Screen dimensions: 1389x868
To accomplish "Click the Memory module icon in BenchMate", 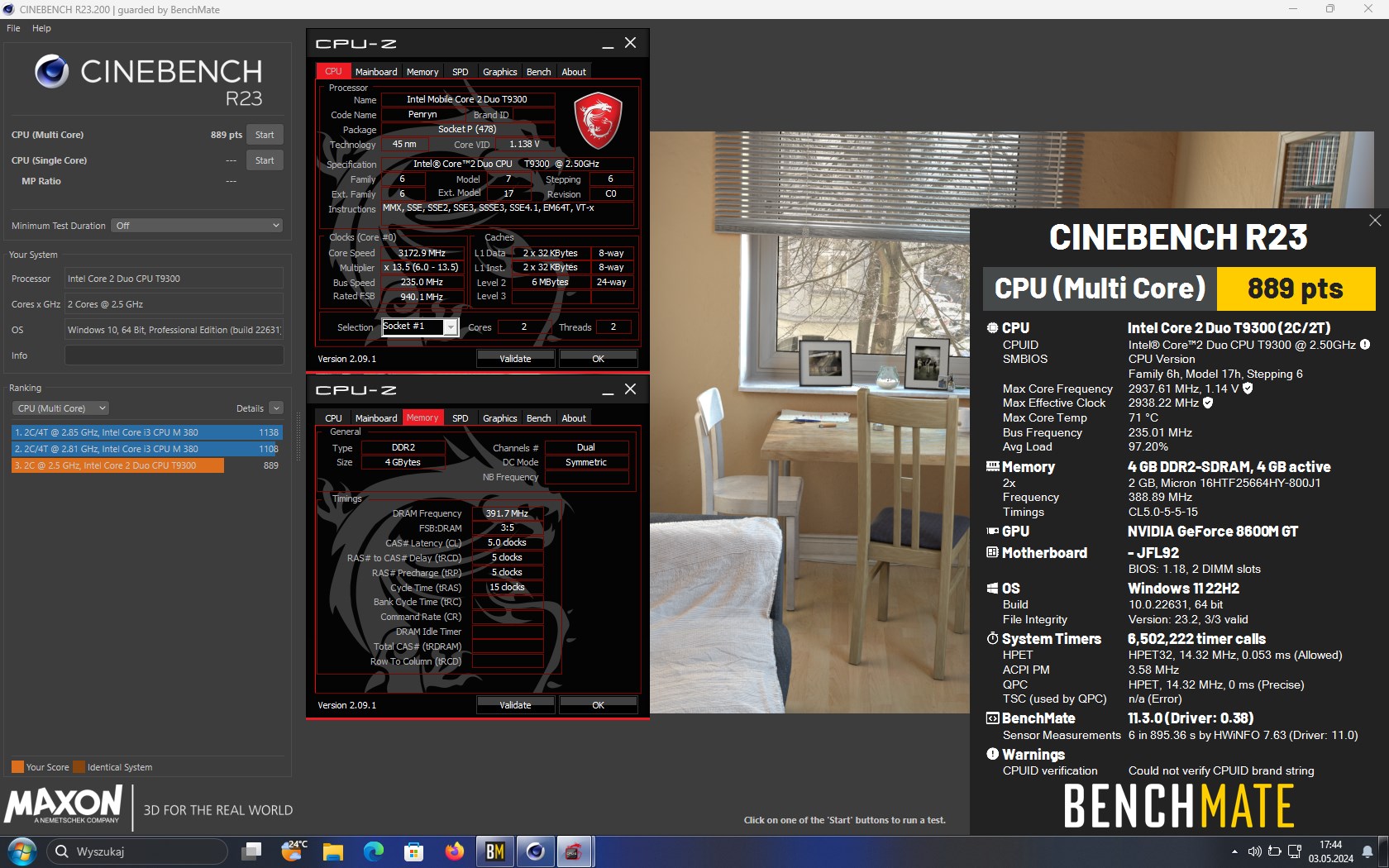I will [x=992, y=467].
